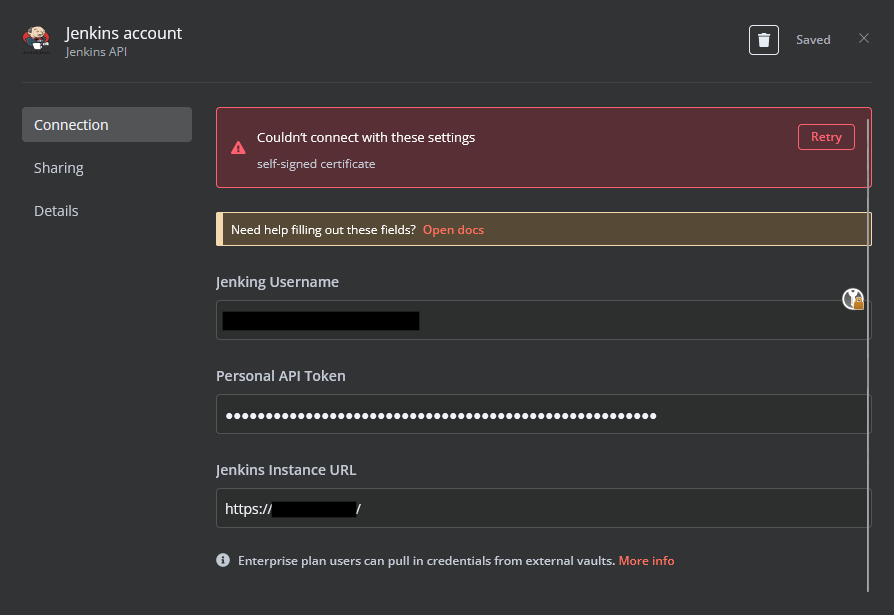Viewport: 894px width, 615px height.
Task: Retry the connection test
Action: tap(826, 137)
